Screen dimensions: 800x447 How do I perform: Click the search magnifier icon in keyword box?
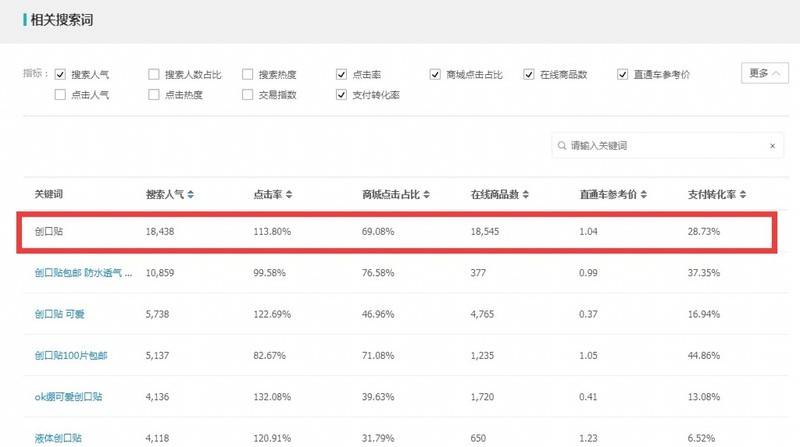click(562, 145)
